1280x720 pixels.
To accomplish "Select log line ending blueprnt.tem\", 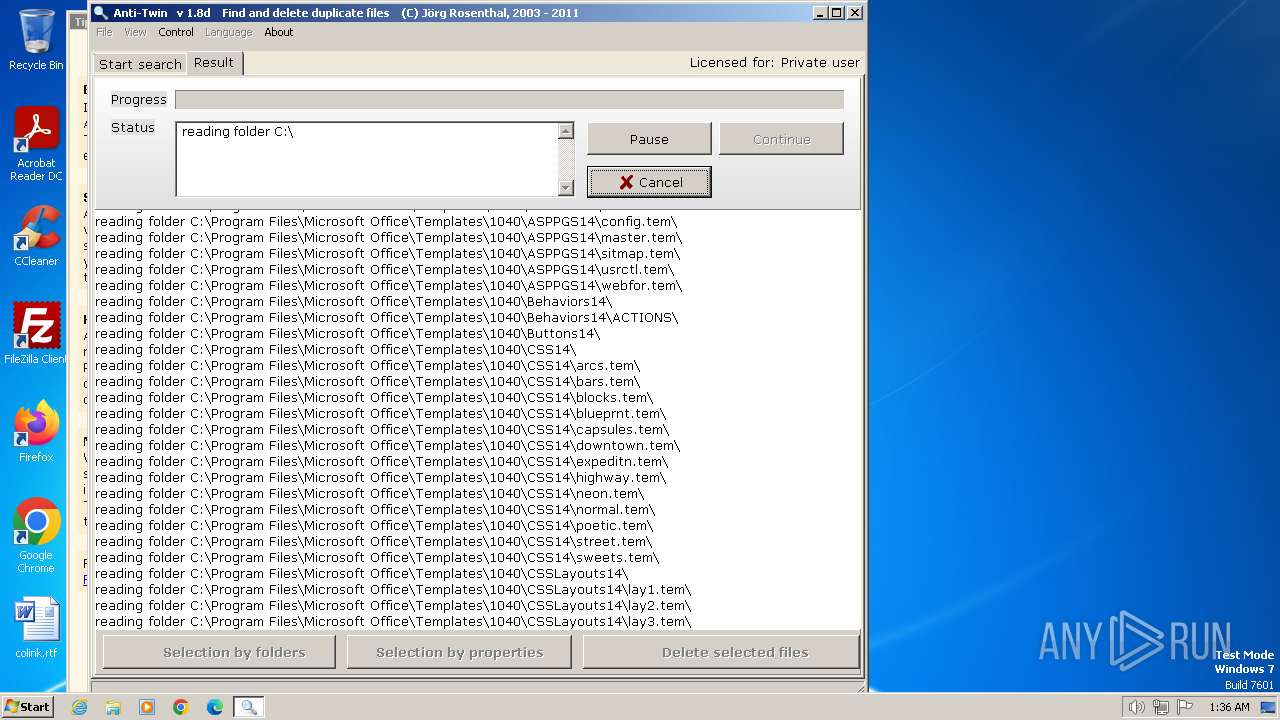I will [x=380, y=414].
